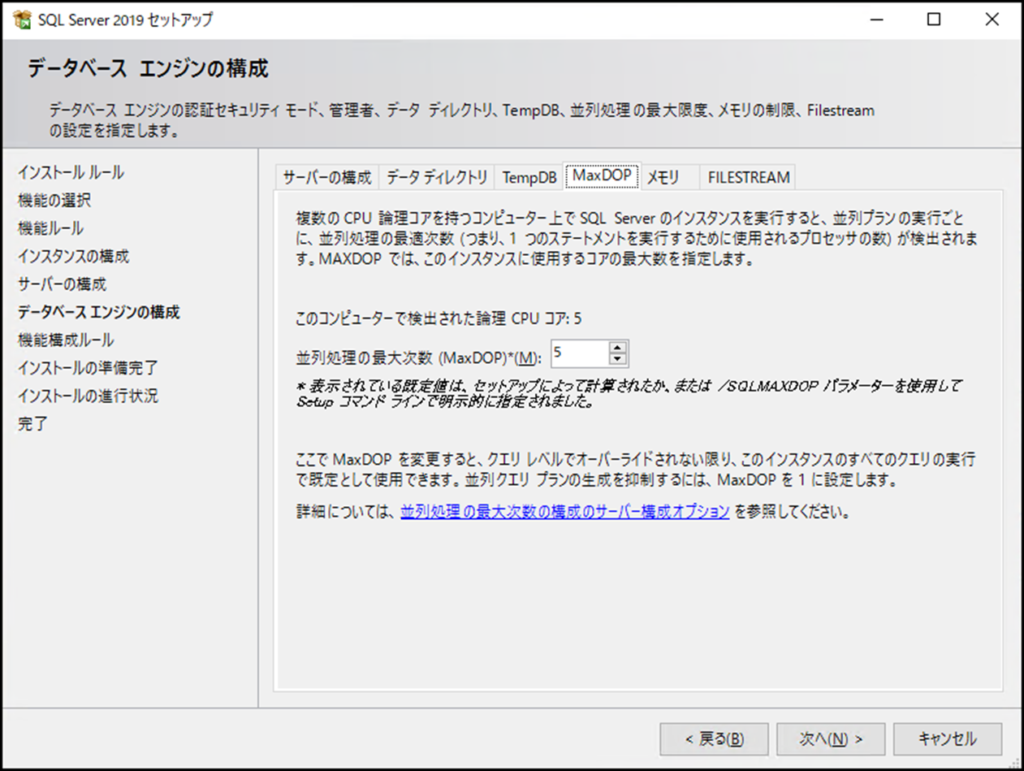This screenshot has width=1024, height=771.
Task: Click the 並列処理の最大次数 (MaxDOP) label
Action: pyautogui.click(x=419, y=358)
